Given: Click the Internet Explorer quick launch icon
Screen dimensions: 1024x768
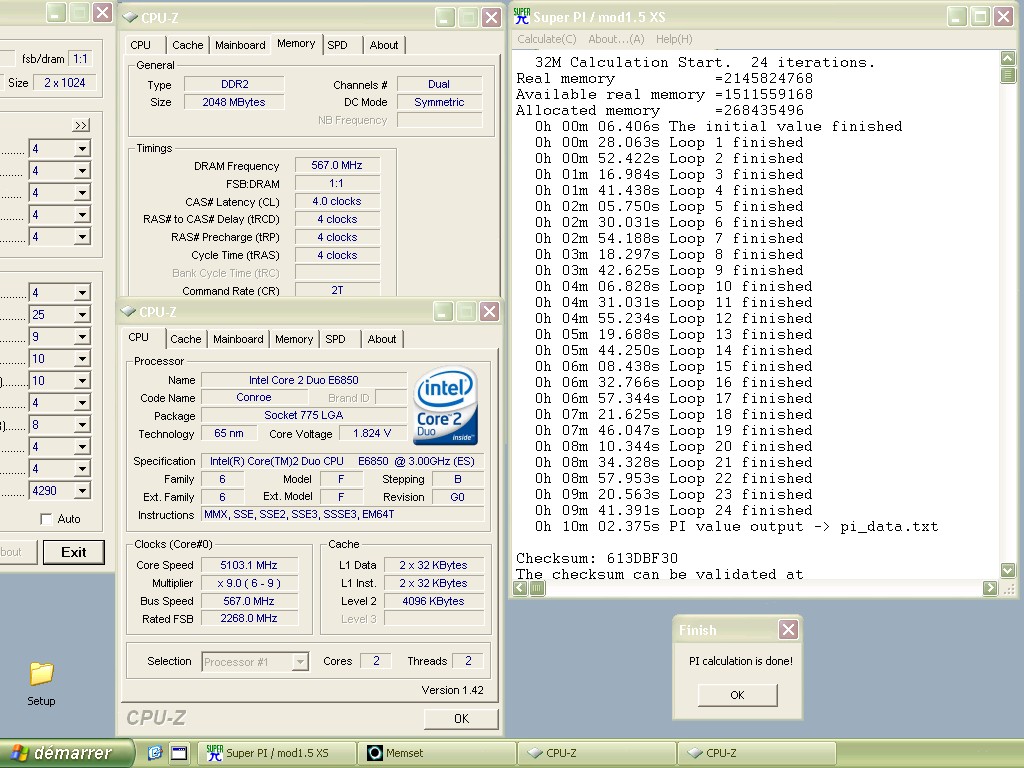Looking at the screenshot, I should click(x=154, y=753).
